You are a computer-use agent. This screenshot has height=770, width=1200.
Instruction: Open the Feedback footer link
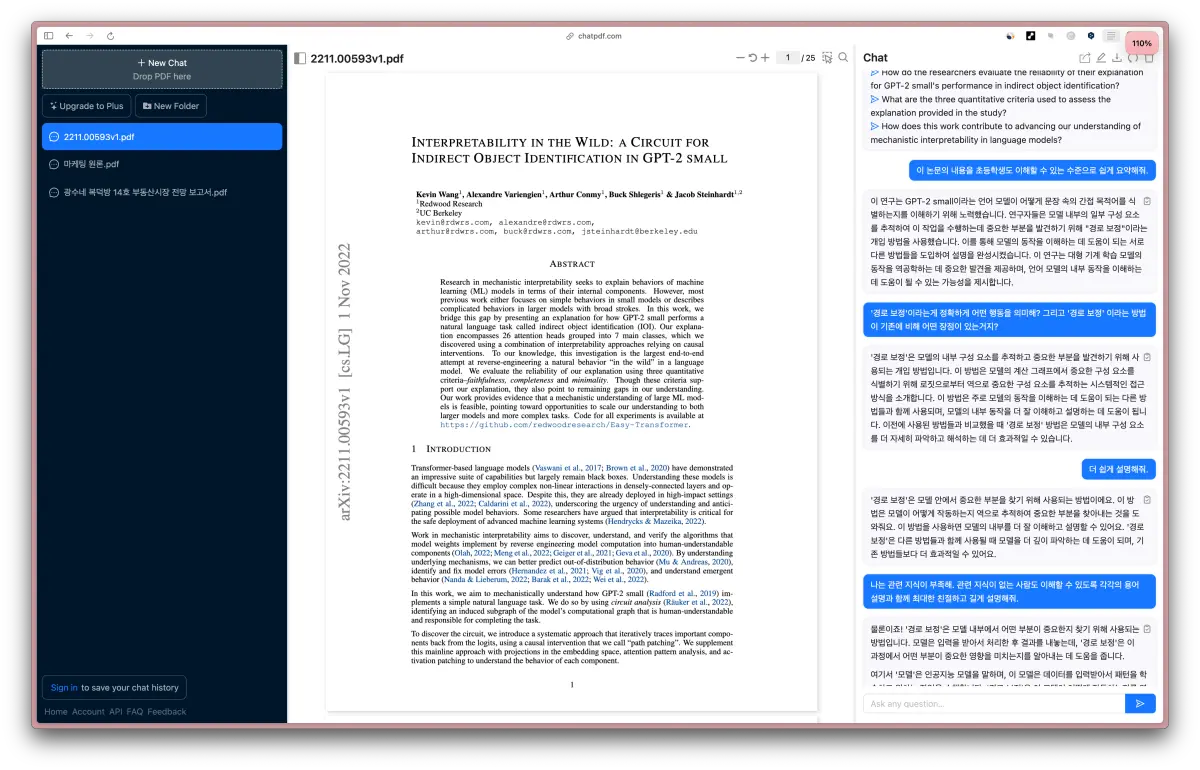[x=167, y=712]
